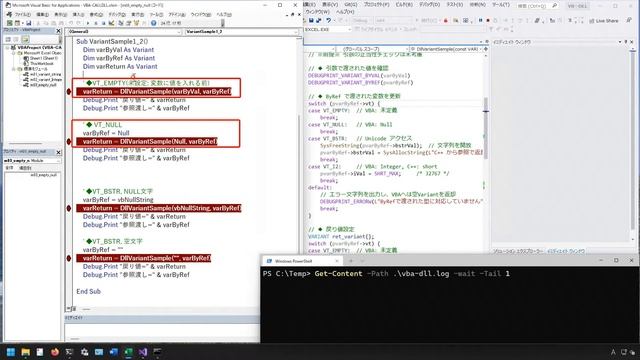Click Toggle Folders icon in Project pane
Viewport: 640px width, 360px height.
(25, 39)
